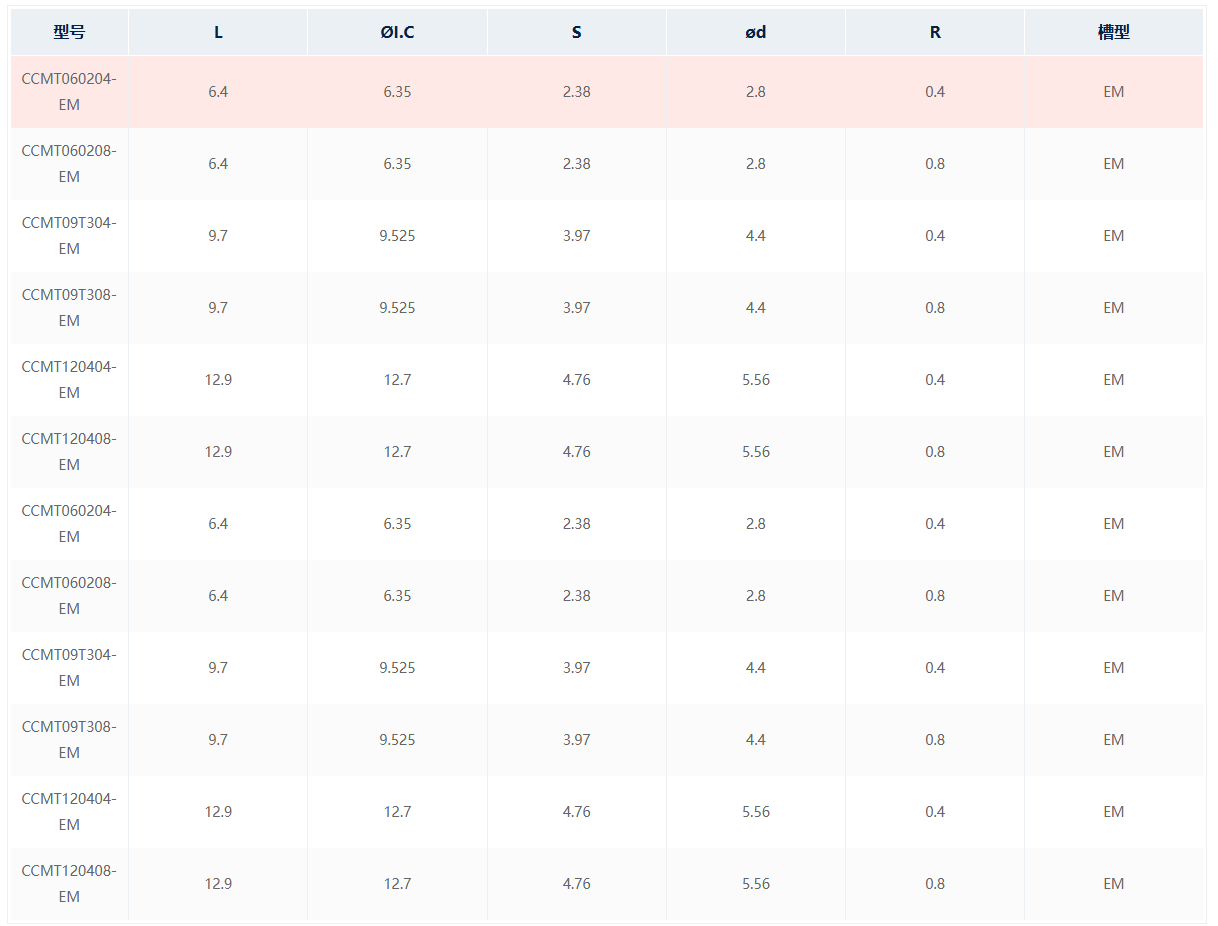Click the first CCMT120408-EM model cell
The image size is (1218, 926).
[69, 451]
